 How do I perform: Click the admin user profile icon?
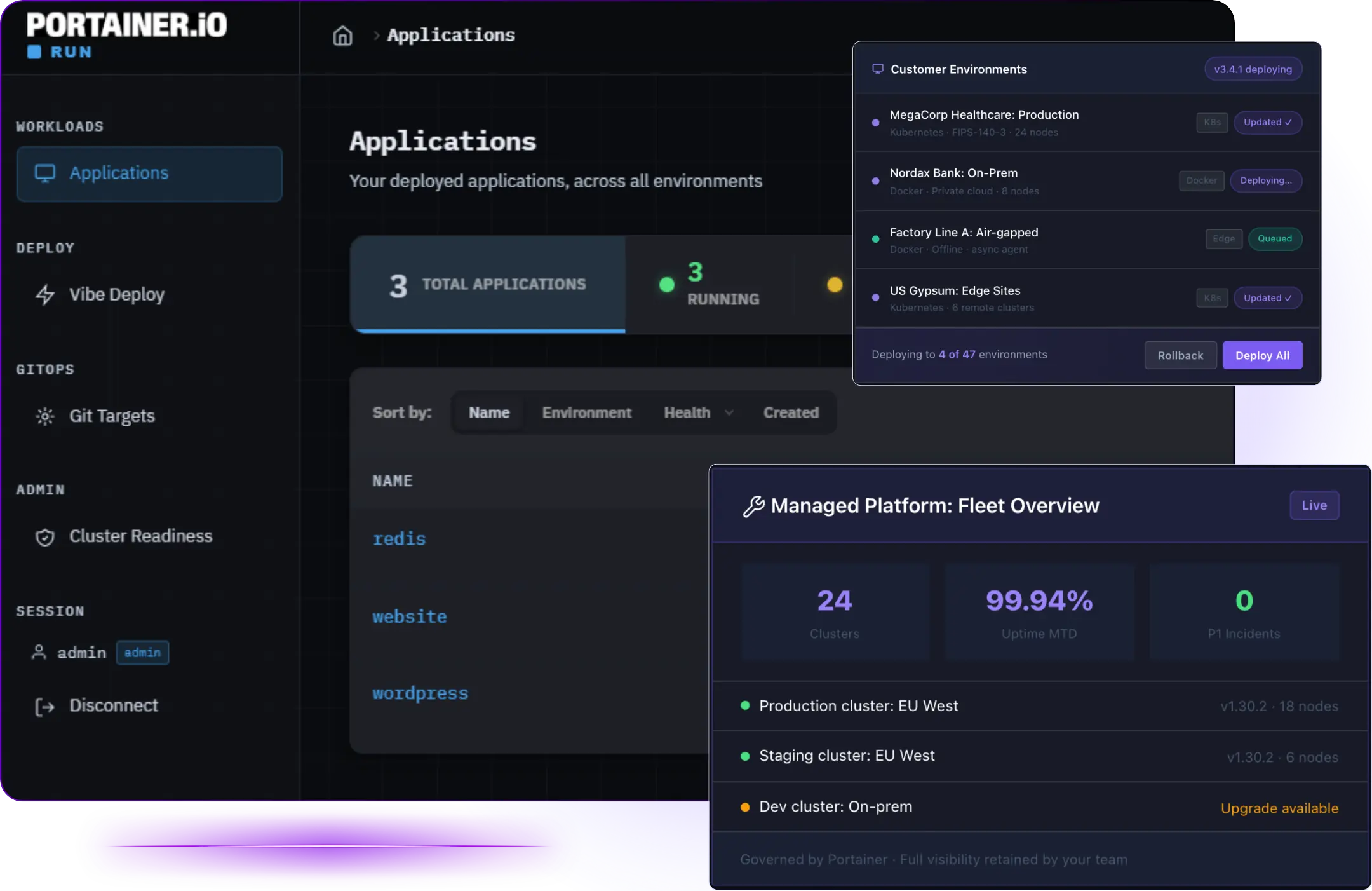(39, 652)
